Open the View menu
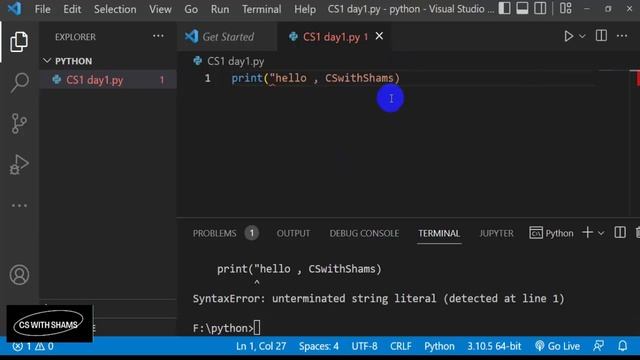 point(160,9)
